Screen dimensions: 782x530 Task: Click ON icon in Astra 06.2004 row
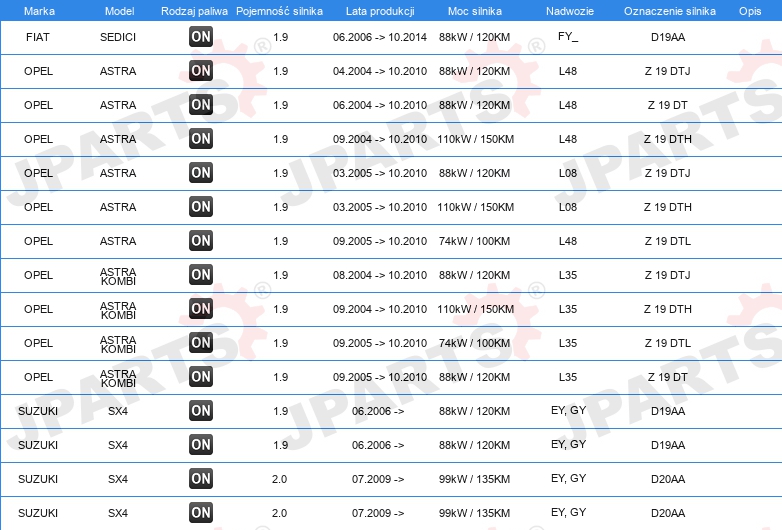[201, 104]
